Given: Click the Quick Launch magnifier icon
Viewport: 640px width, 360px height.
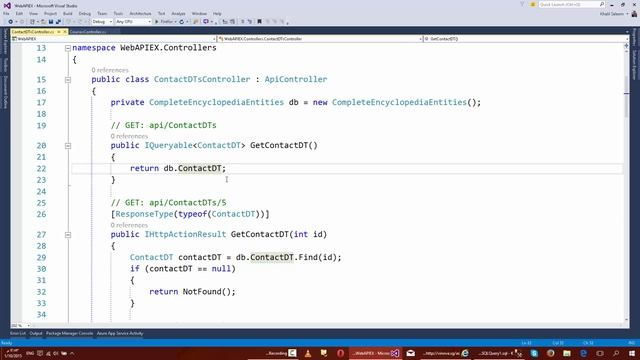Looking at the screenshot, I should pos(602,4).
